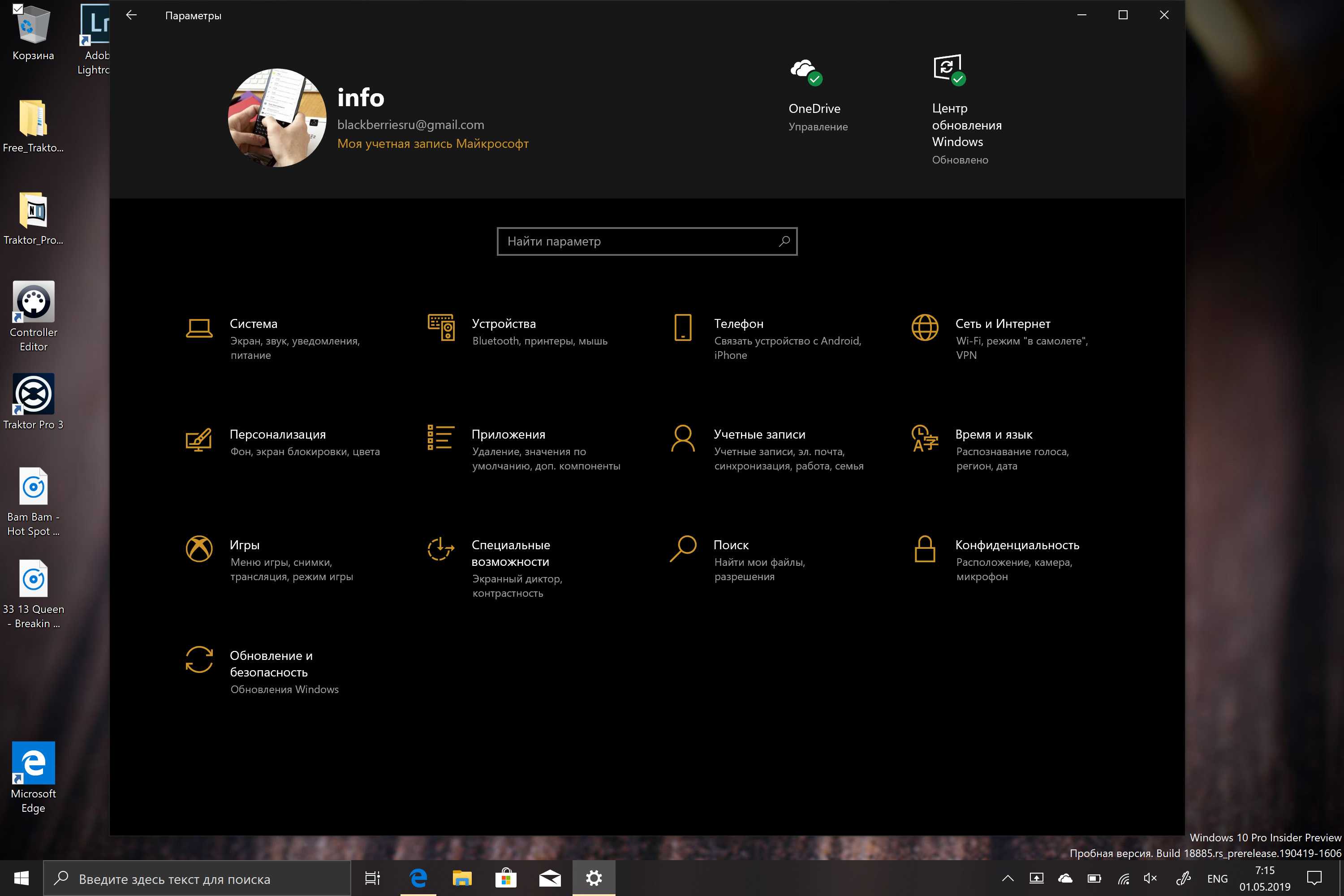Open the Wi-Fi network tray icon
The image size is (1344, 896).
[x=1124, y=878]
